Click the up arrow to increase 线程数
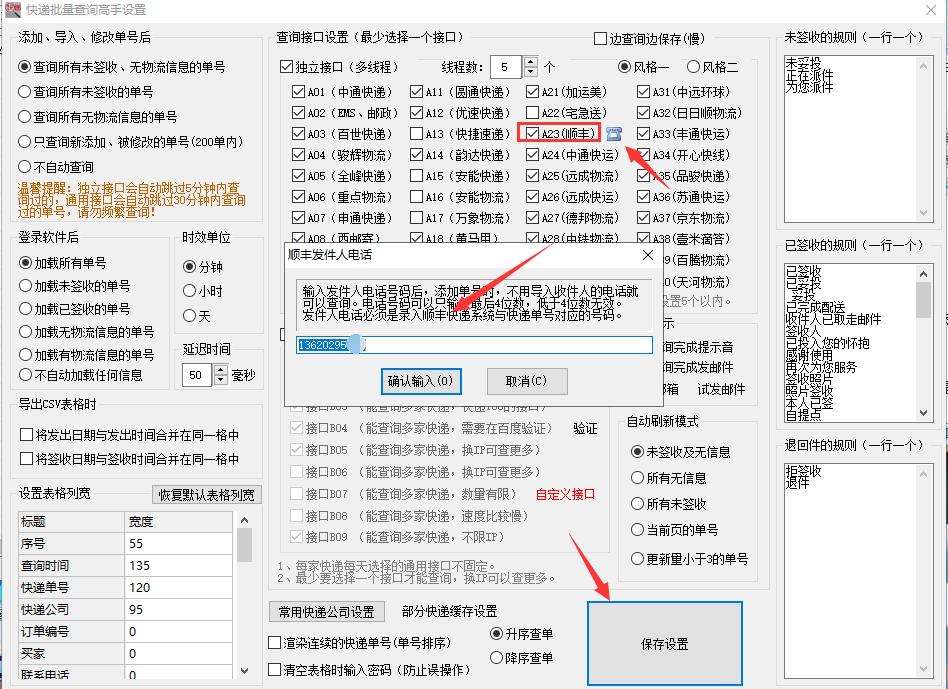 click(x=531, y=60)
